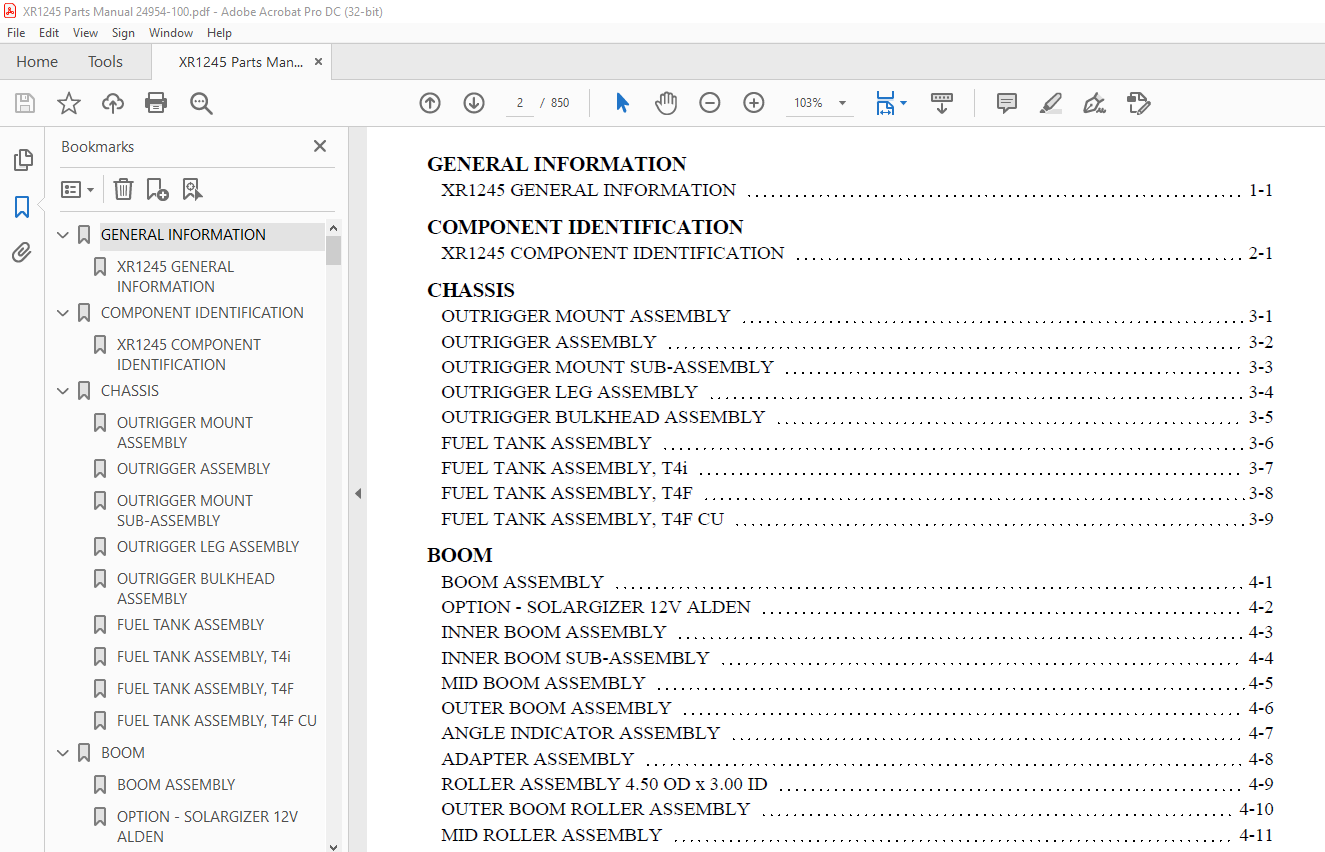Open the zoom percentage dropdown
1325x852 pixels.
(842, 103)
